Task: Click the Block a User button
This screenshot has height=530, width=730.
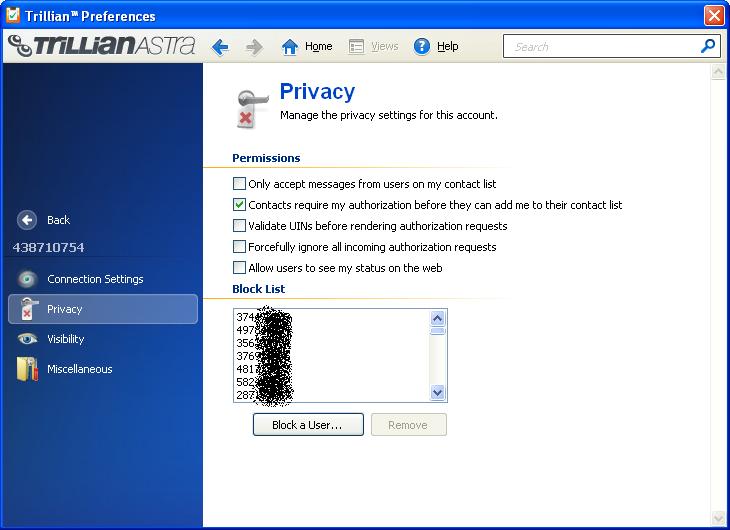Action: 308,425
